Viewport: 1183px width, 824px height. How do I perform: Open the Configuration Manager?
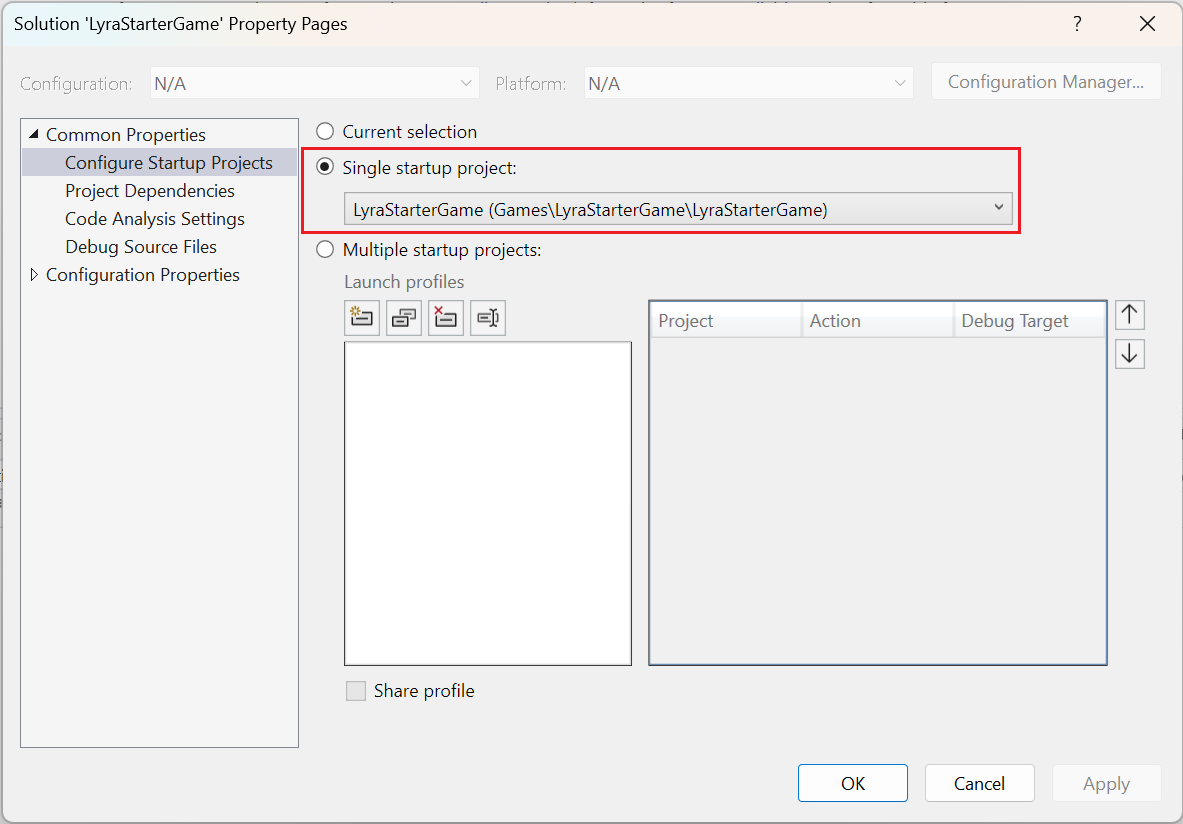[1045, 81]
